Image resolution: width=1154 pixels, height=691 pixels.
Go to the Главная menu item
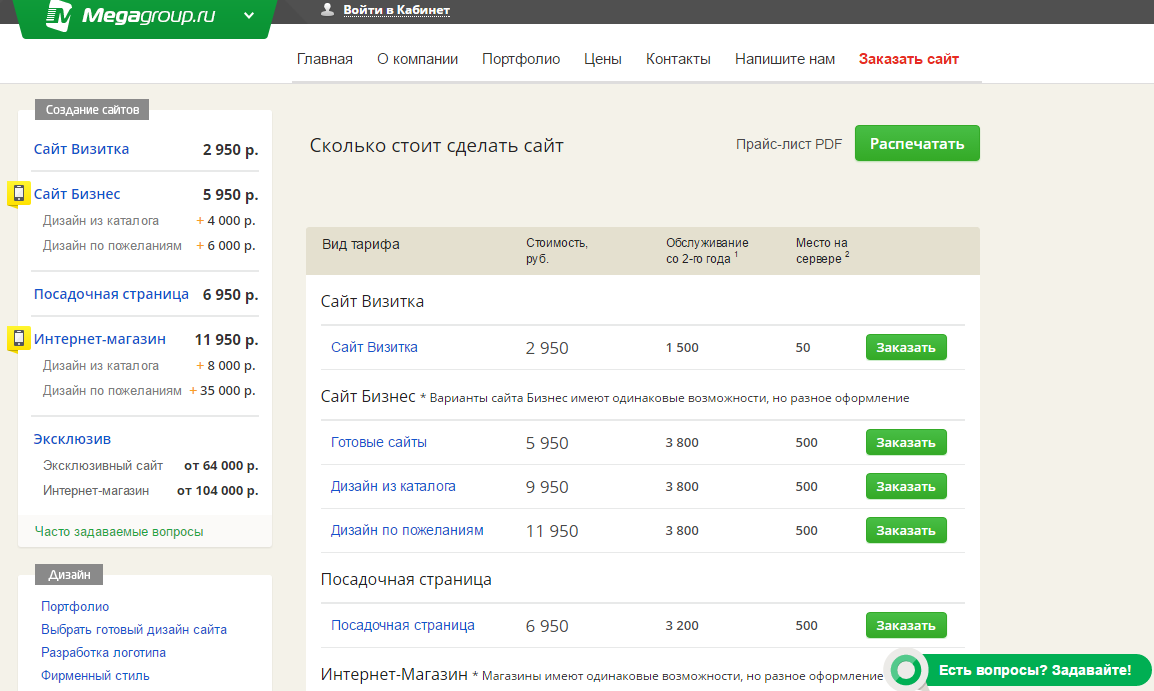325,59
